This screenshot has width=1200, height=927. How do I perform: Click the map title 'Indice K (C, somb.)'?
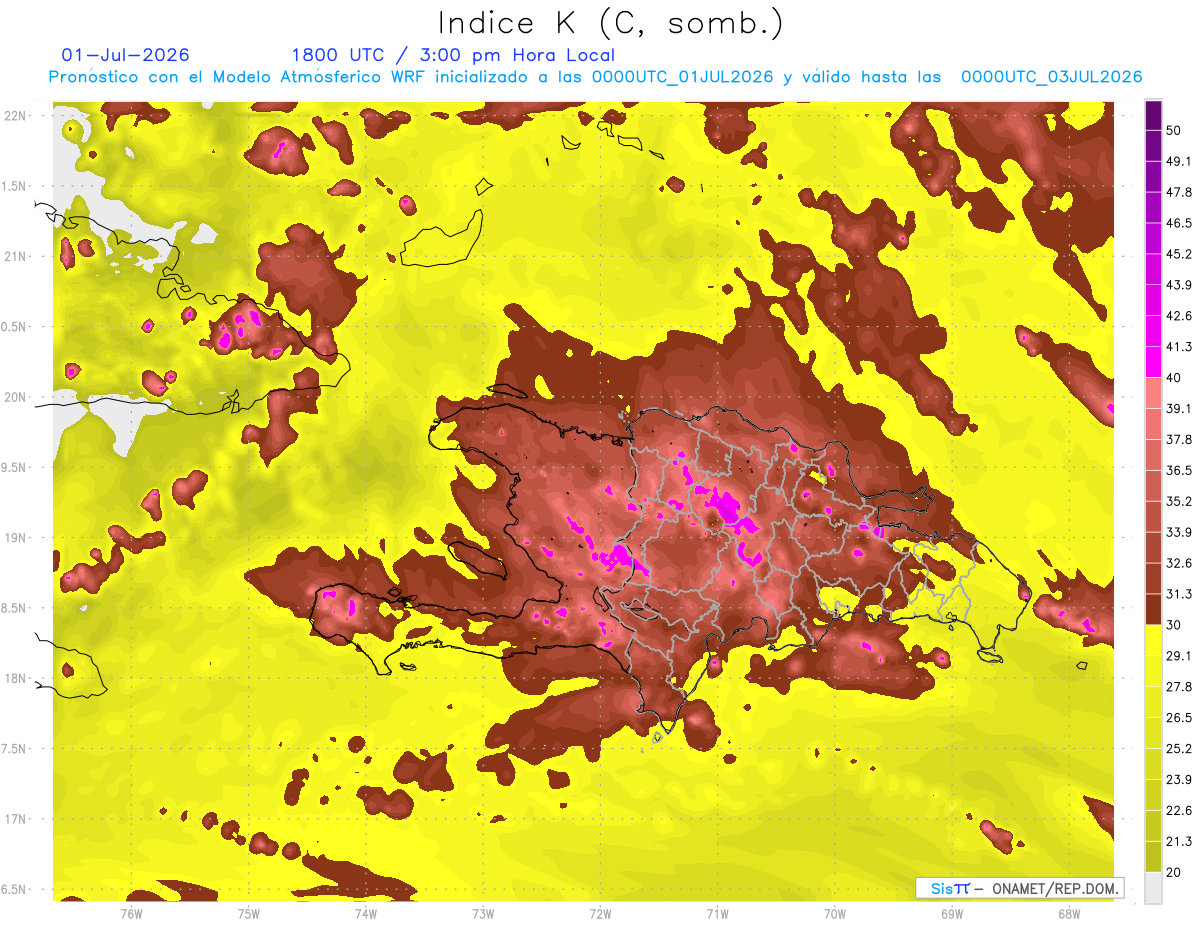click(610, 23)
